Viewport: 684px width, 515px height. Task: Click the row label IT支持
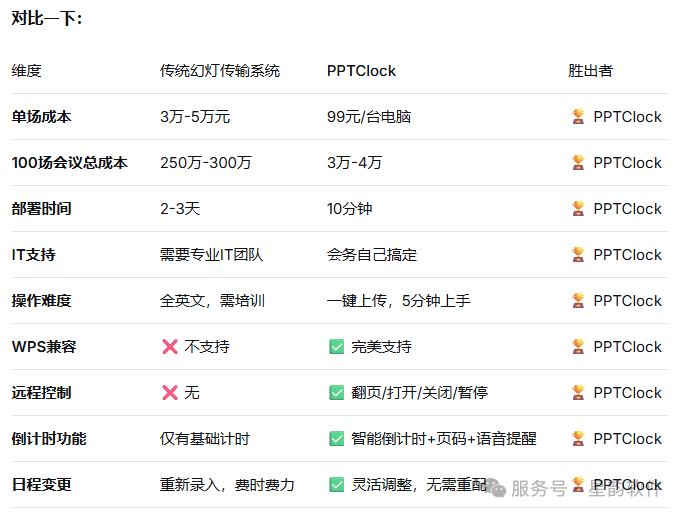coord(34,255)
